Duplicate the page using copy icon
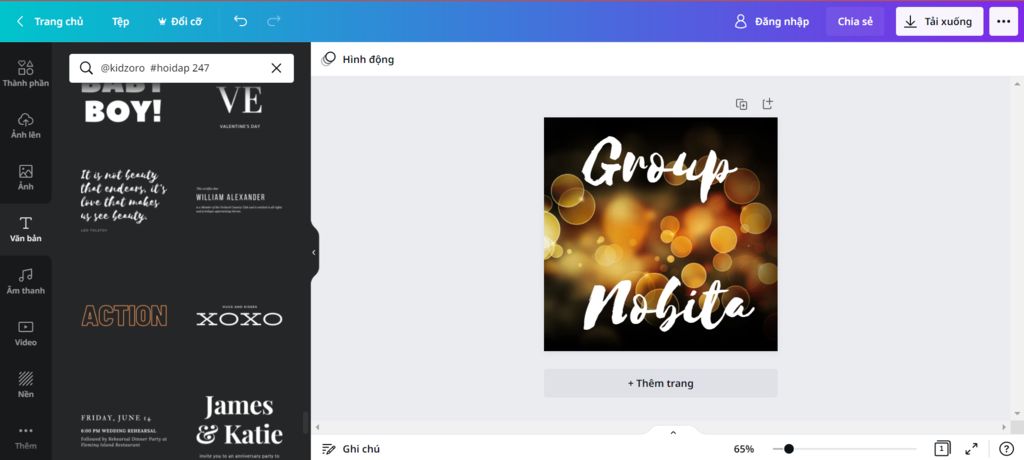The height and width of the screenshot is (460, 1024). [741, 104]
